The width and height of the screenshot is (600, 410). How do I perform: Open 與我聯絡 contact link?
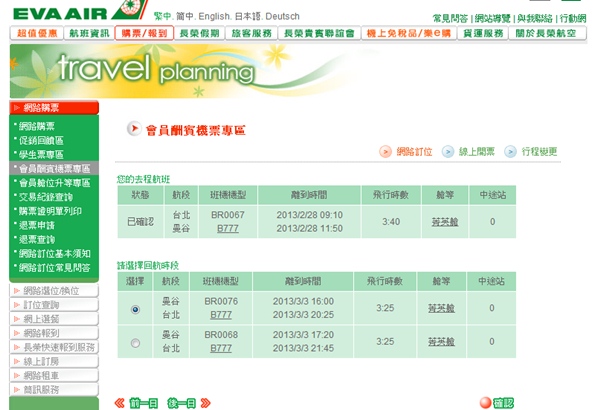[x=535, y=18]
